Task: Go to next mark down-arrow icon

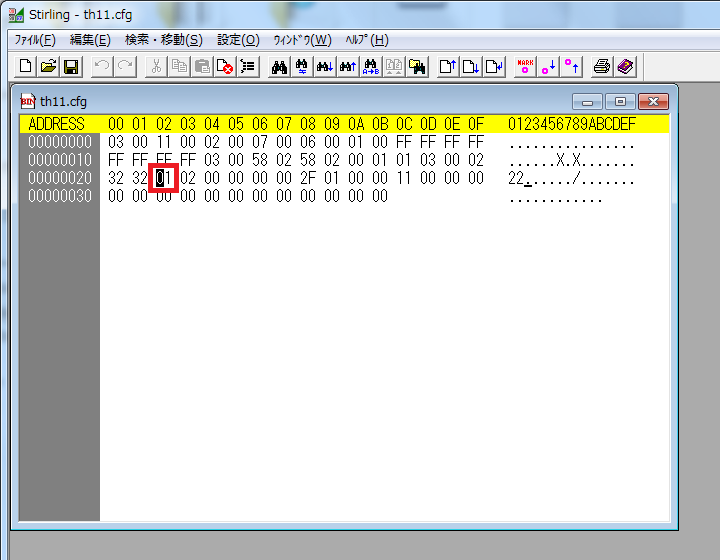Action: (x=548, y=67)
